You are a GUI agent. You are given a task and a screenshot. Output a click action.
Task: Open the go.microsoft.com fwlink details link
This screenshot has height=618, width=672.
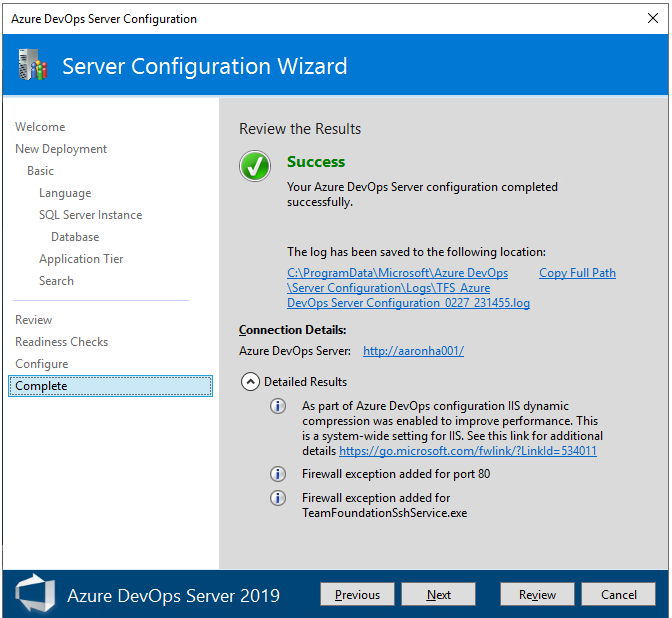[x=468, y=451]
